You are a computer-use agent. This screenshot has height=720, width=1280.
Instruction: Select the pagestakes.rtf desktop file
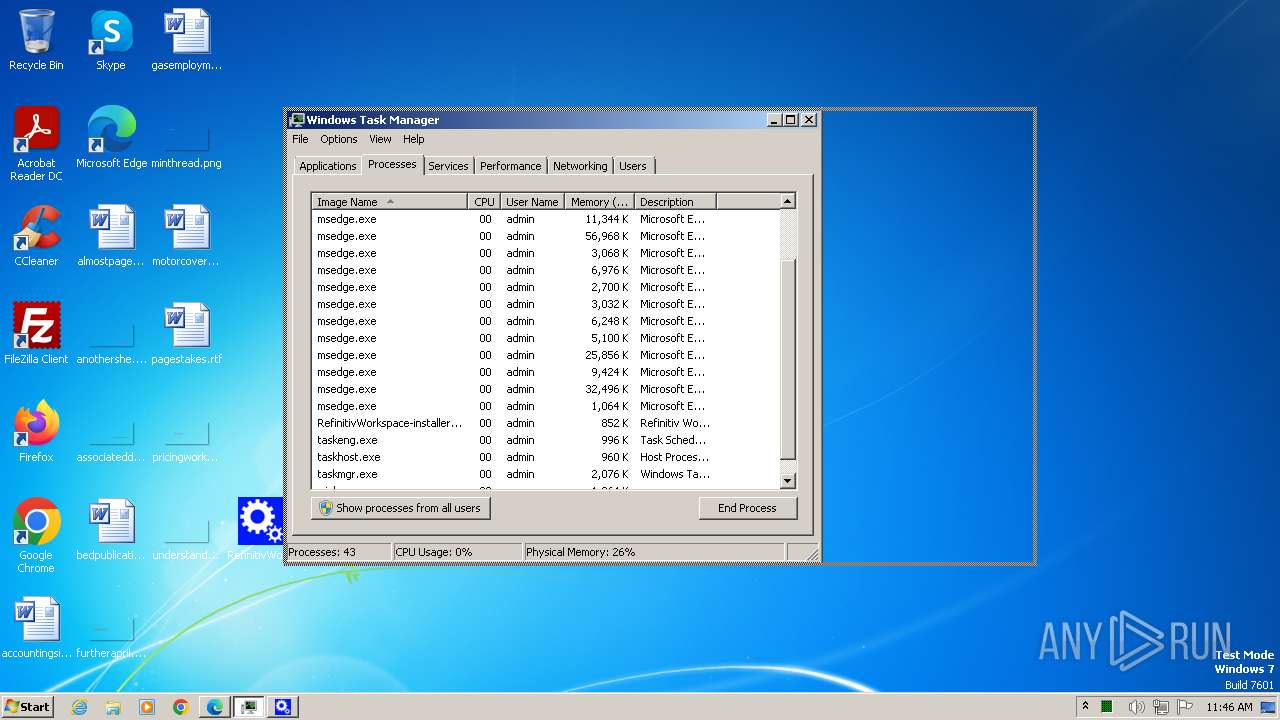(187, 333)
